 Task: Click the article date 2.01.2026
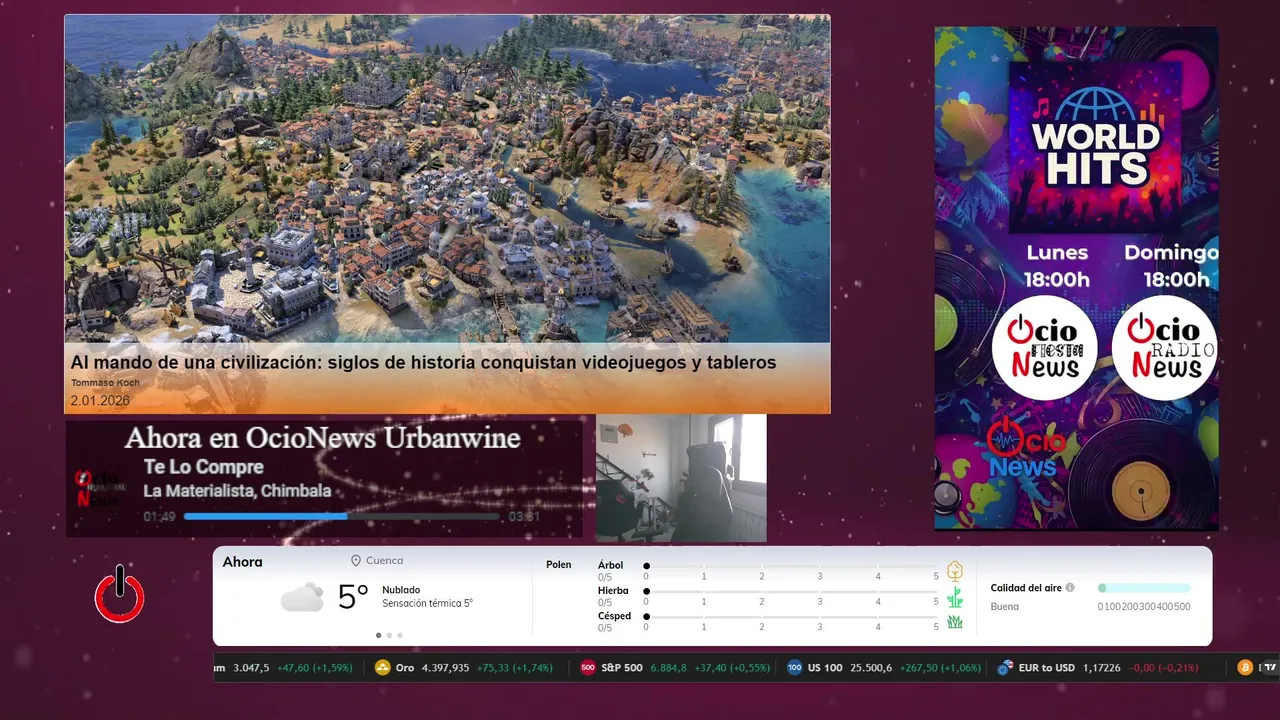pyautogui.click(x=100, y=401)
